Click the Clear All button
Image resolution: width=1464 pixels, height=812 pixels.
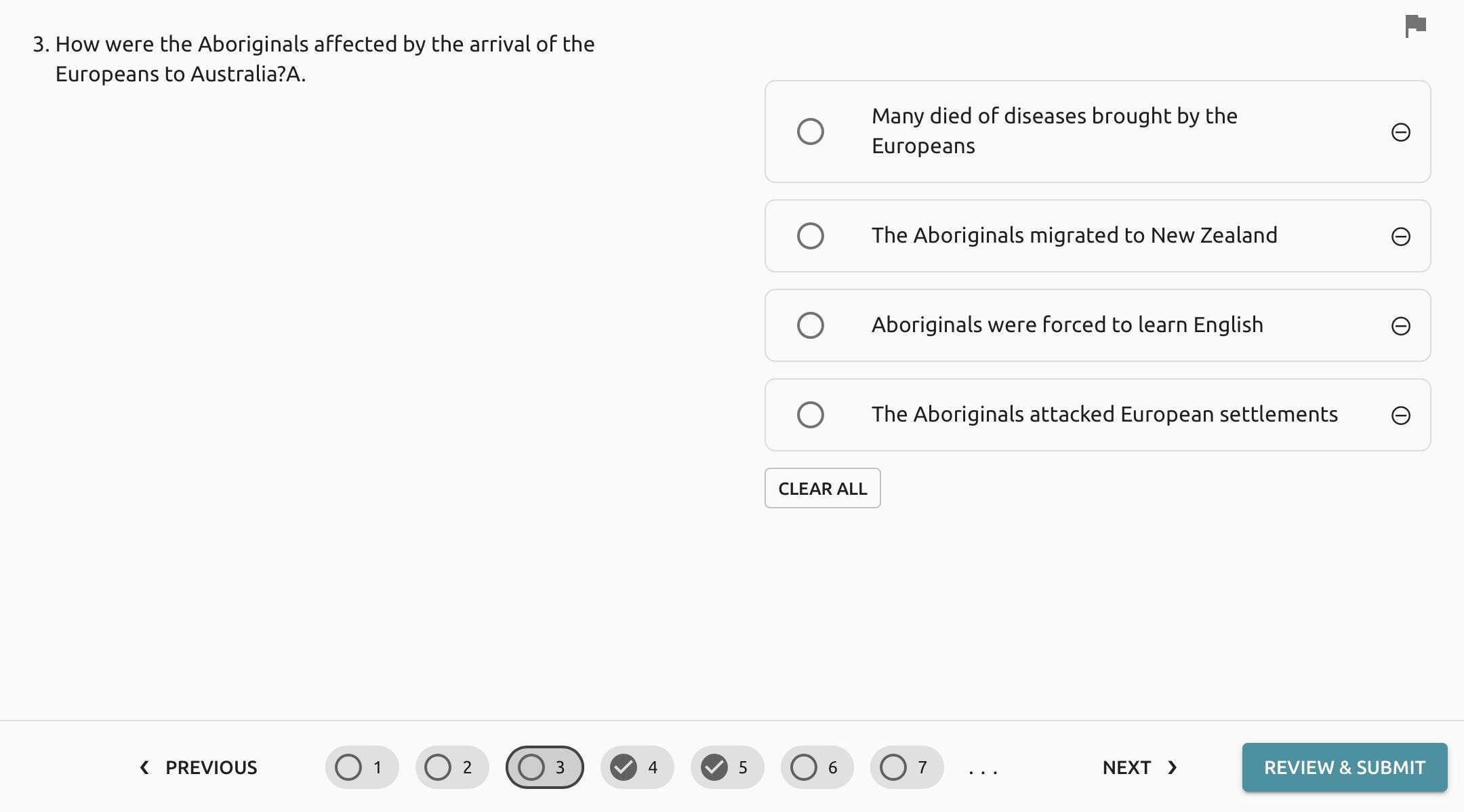pyautogui.click(x=822, y=488)
